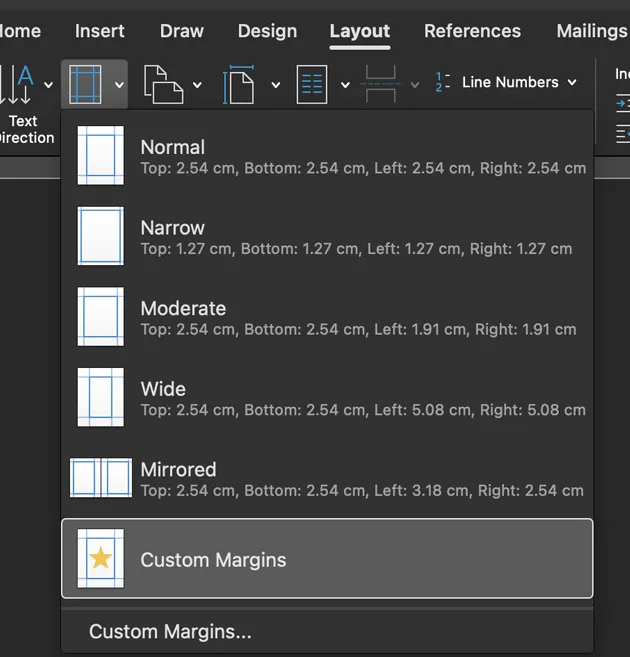This screenshot has width=630, height=657.
Task: Click the Mirrored margins preview icon
Action: pyautogui.click(x=101, y=478)
